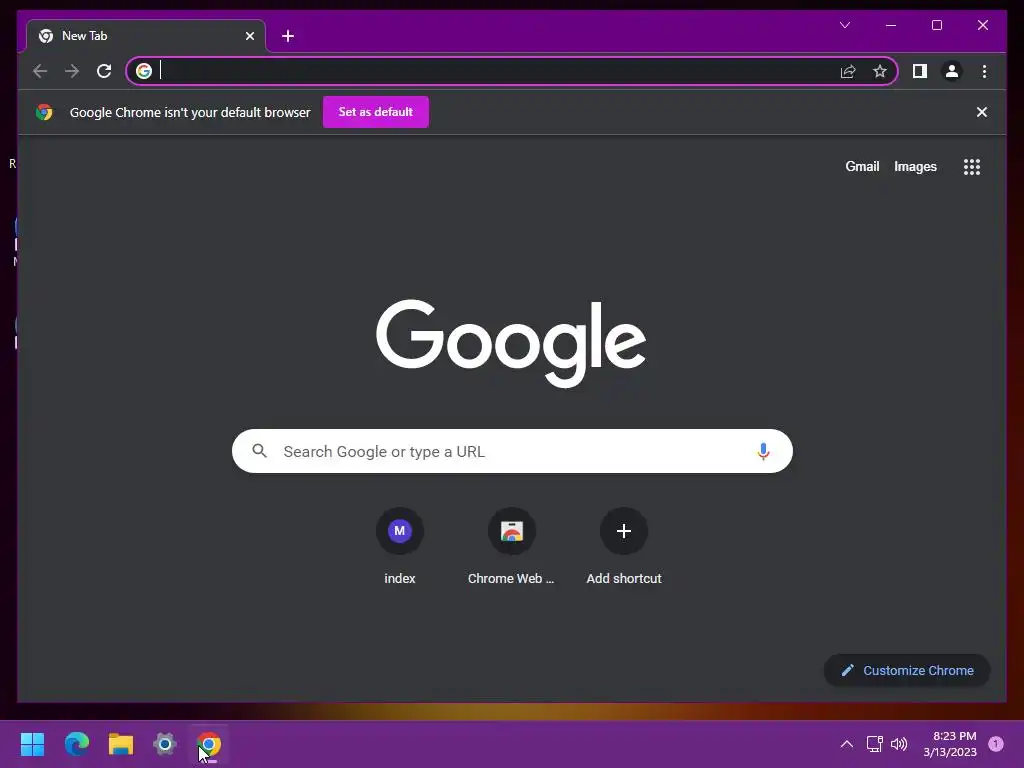
Task: Select the New Tab tab
Action: pos(146,36)
